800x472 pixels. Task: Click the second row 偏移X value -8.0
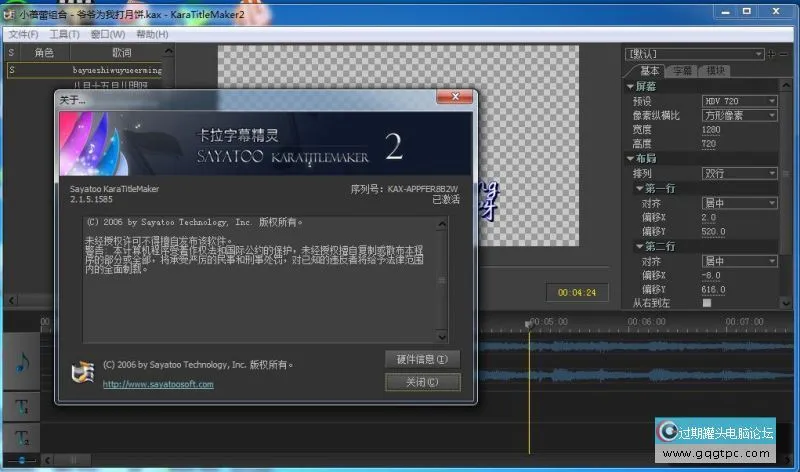[x=711, y=276]
